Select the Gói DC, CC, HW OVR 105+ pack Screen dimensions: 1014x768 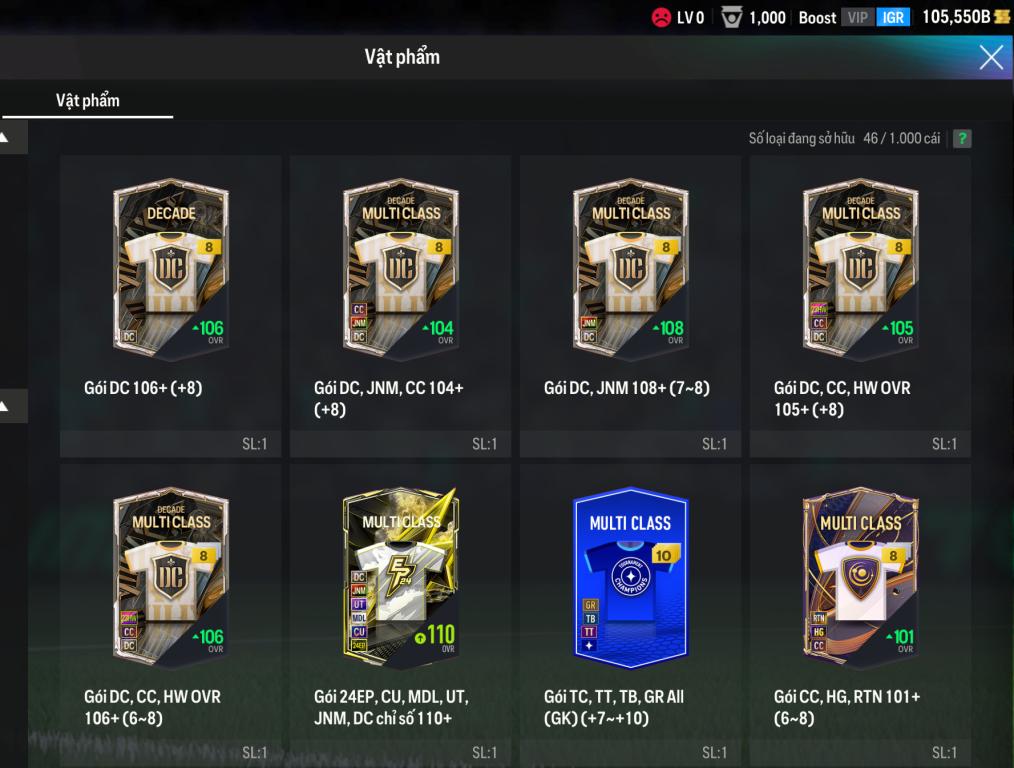click(x=860, y=306)
